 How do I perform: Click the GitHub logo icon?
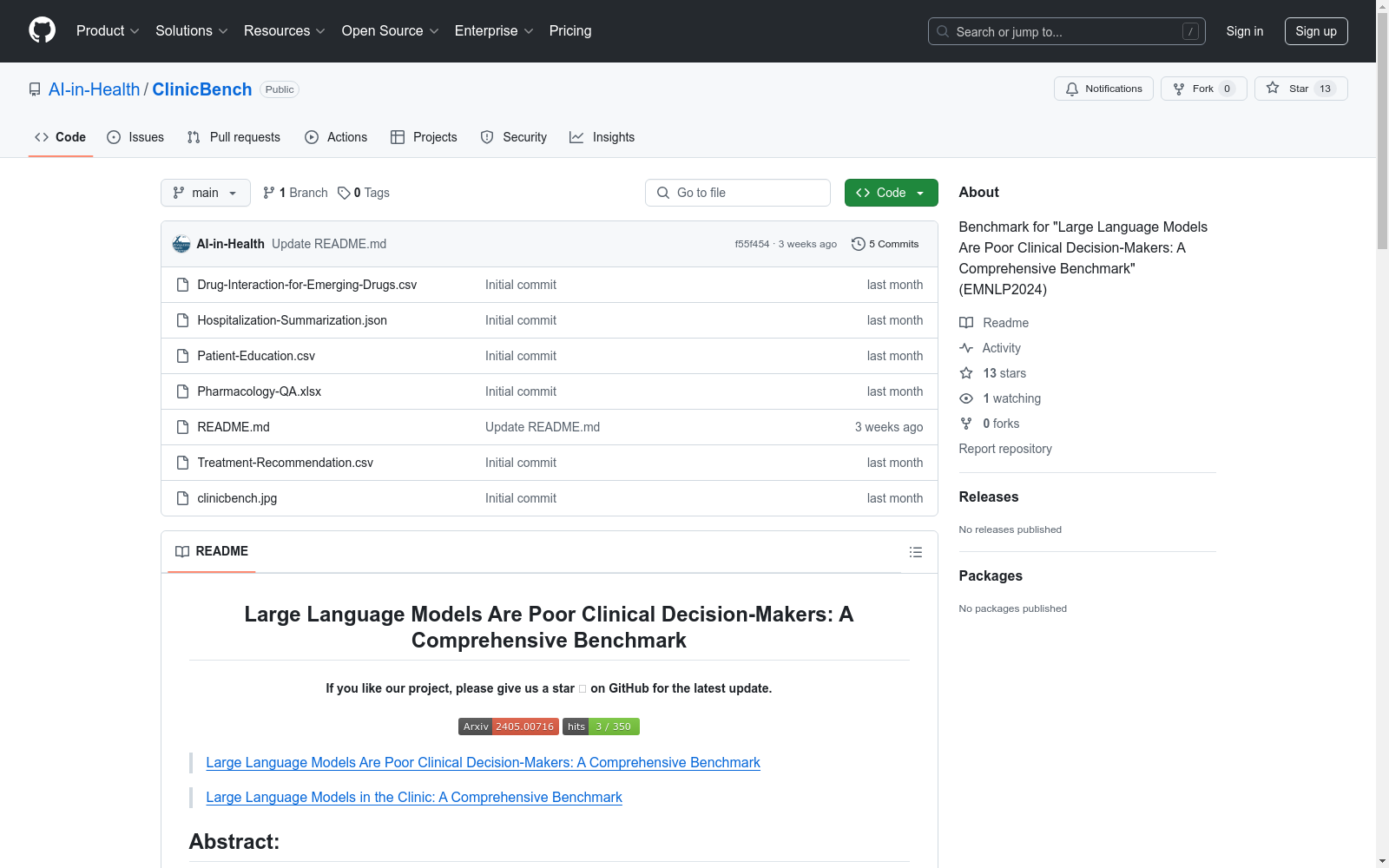pos(42,30)
